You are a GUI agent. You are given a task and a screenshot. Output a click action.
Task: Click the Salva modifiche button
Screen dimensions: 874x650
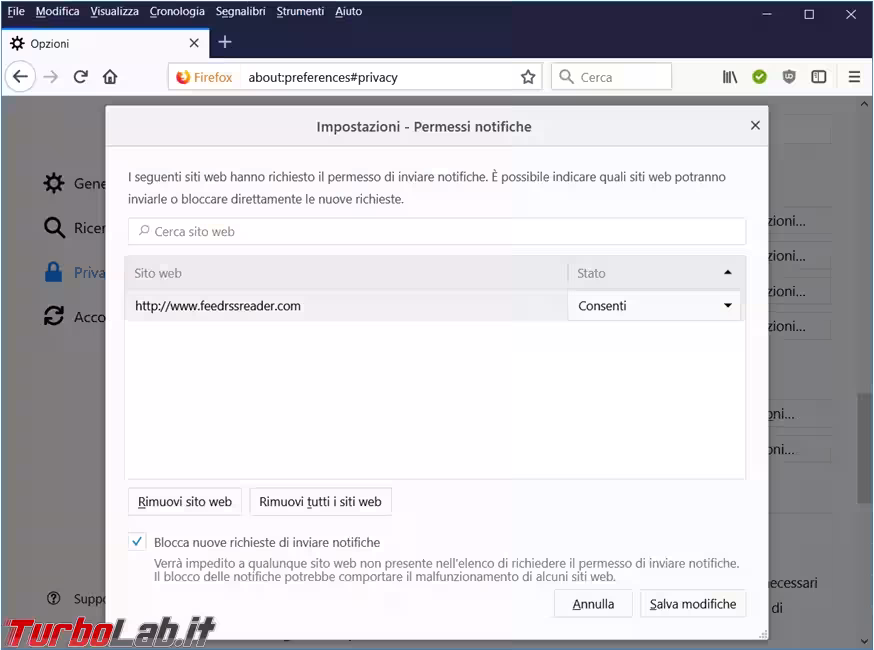[x=692, y=604]
